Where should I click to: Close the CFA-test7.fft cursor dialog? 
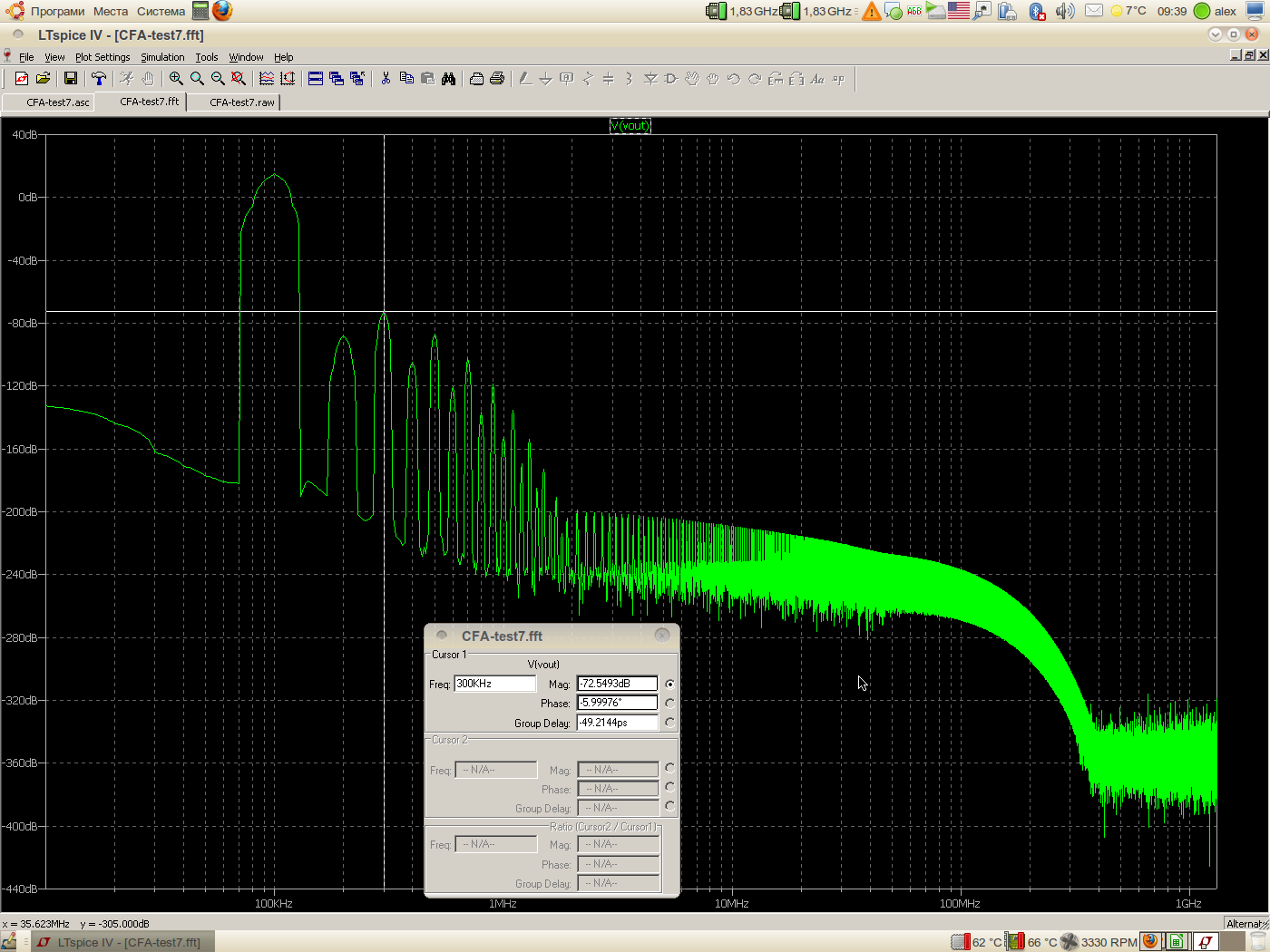pyautogui.click(x=662, y=636)
